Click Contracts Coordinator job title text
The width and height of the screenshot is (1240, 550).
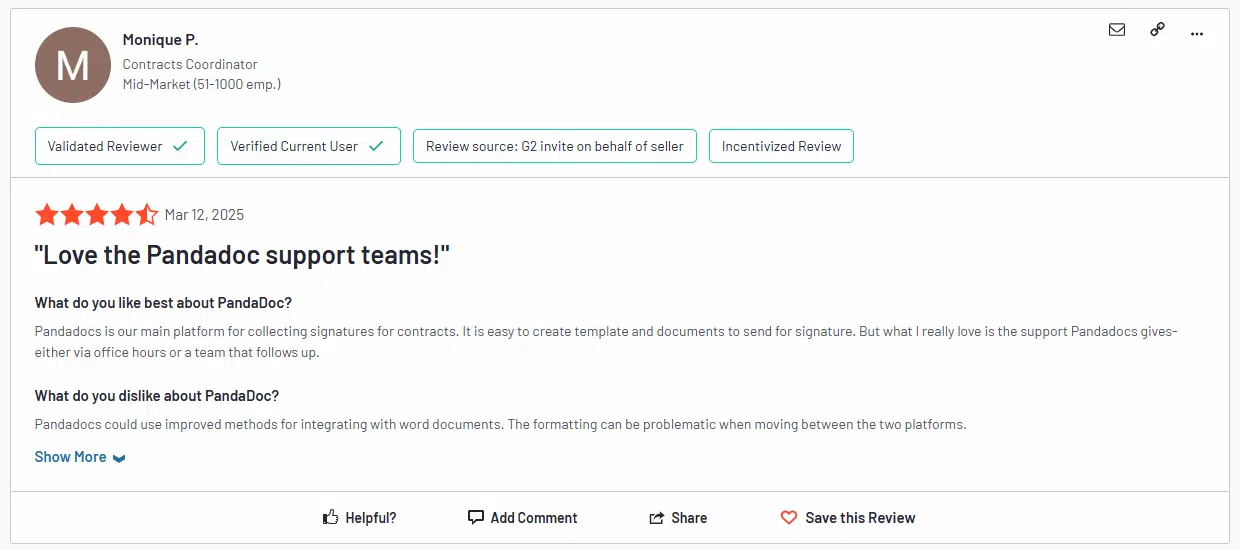(190, 64)
